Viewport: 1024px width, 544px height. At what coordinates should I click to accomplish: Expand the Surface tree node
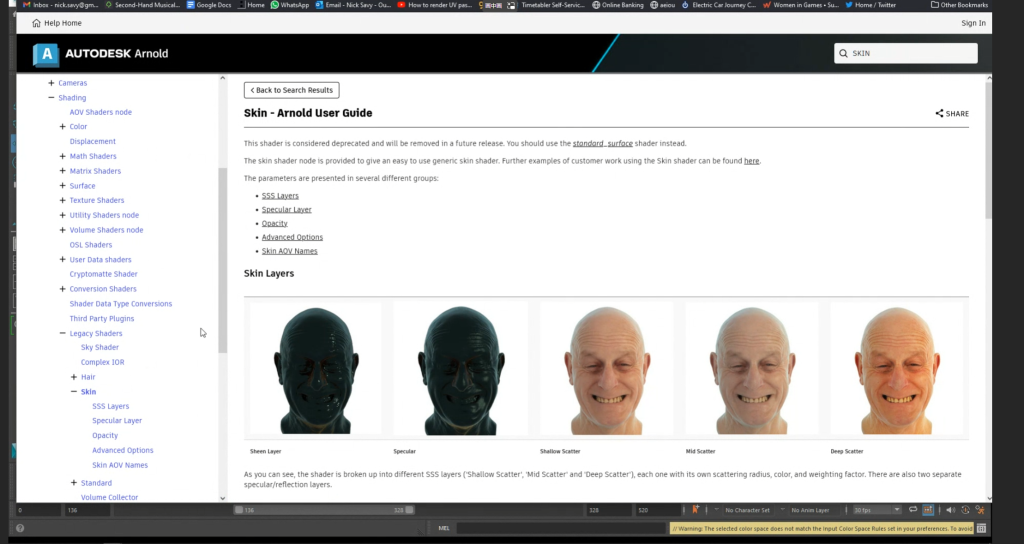(62, 185)
